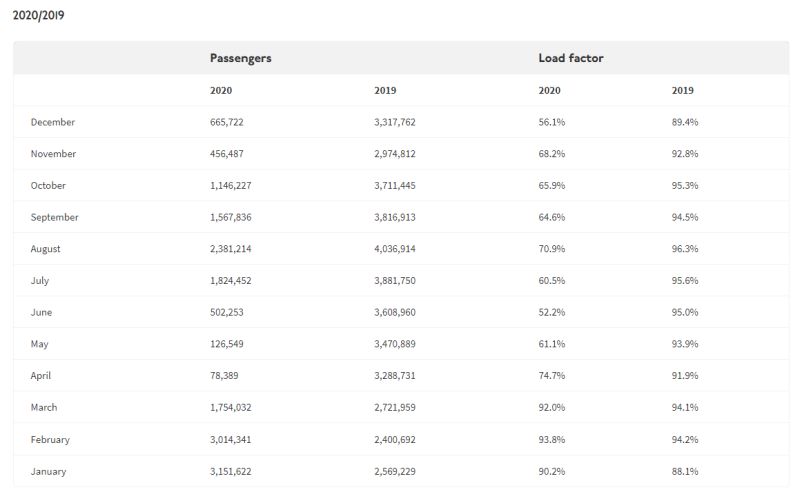
Task: Select the Passengers column header
Action: (x=240, y=58)
